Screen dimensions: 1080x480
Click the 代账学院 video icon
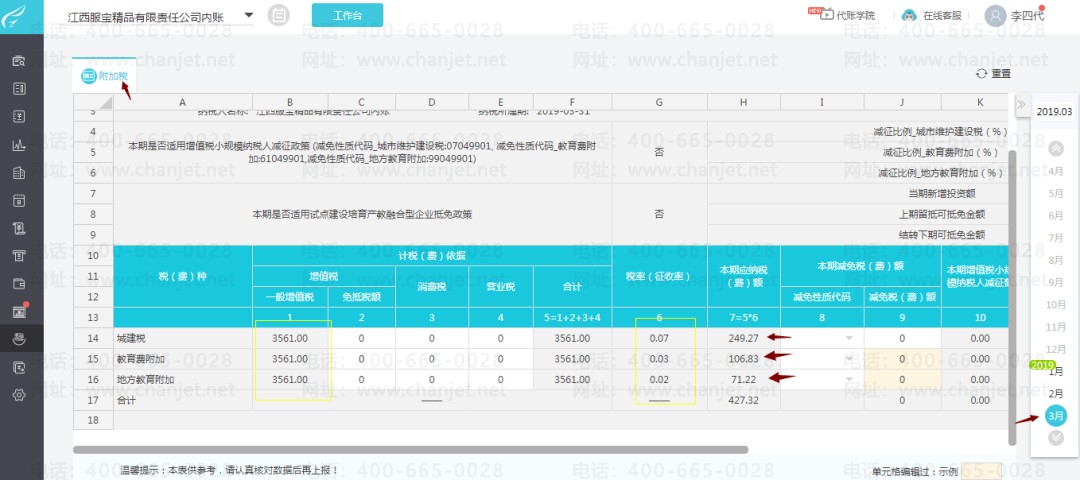[827, 15]
